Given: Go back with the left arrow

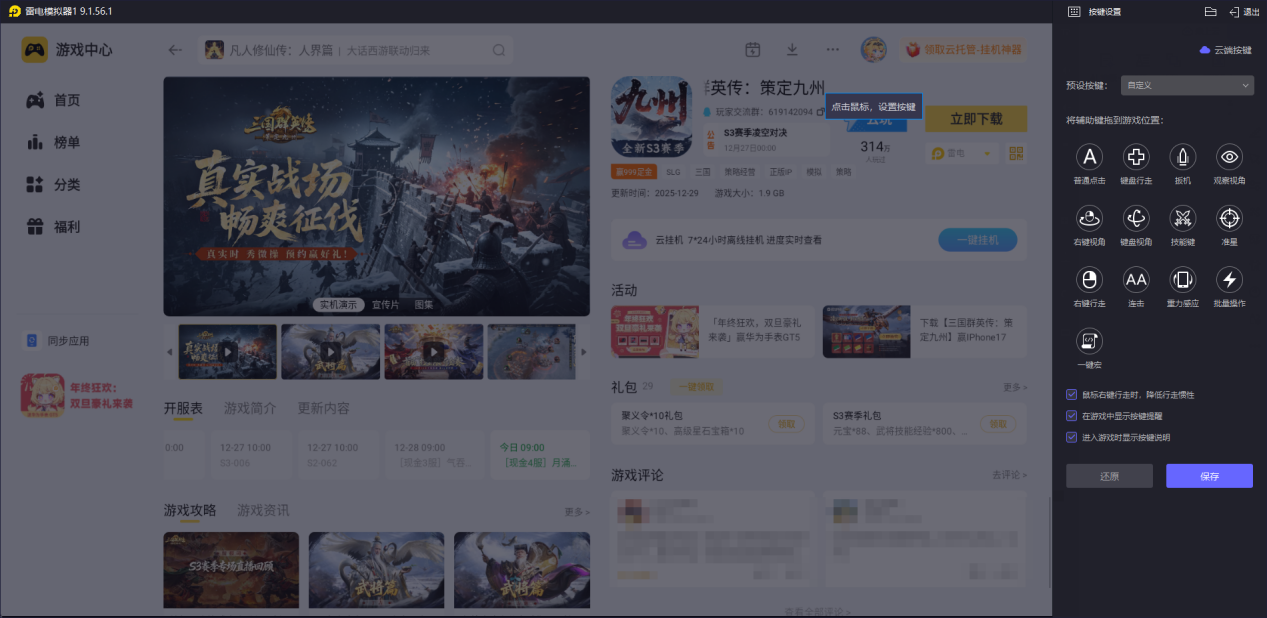Looking at the screenshot, I should (x=176, y=50).
